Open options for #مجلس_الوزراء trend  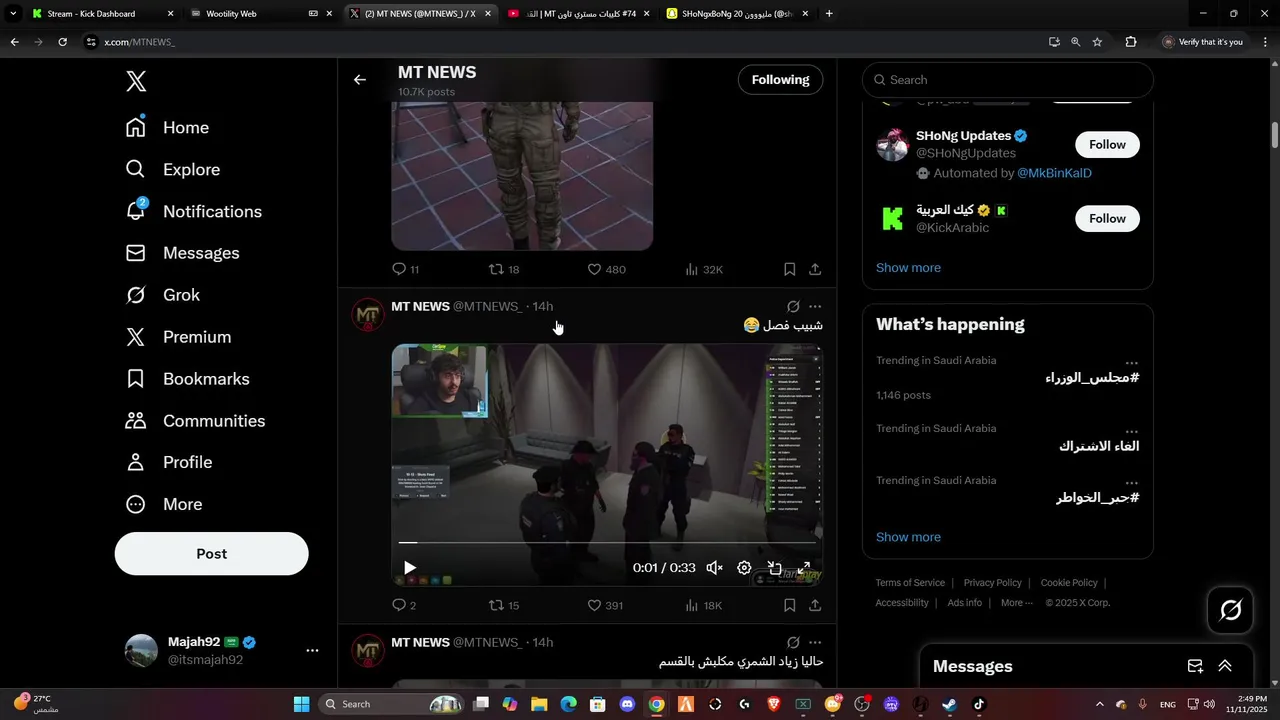tap(1131, 362)
